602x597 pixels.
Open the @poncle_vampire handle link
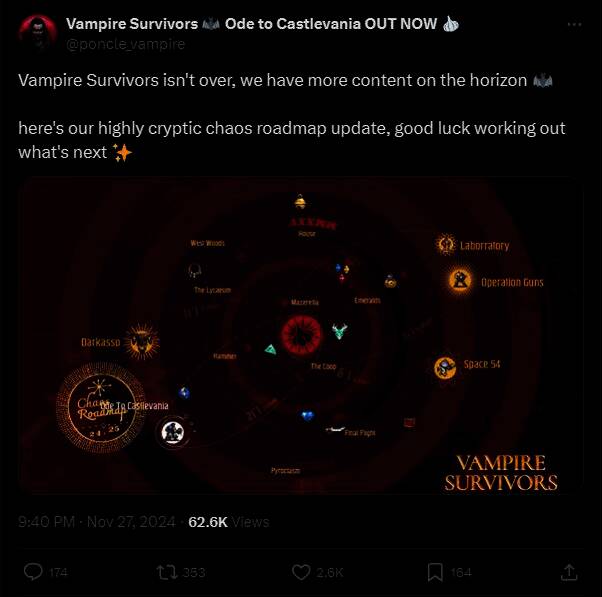click(126, 44)
